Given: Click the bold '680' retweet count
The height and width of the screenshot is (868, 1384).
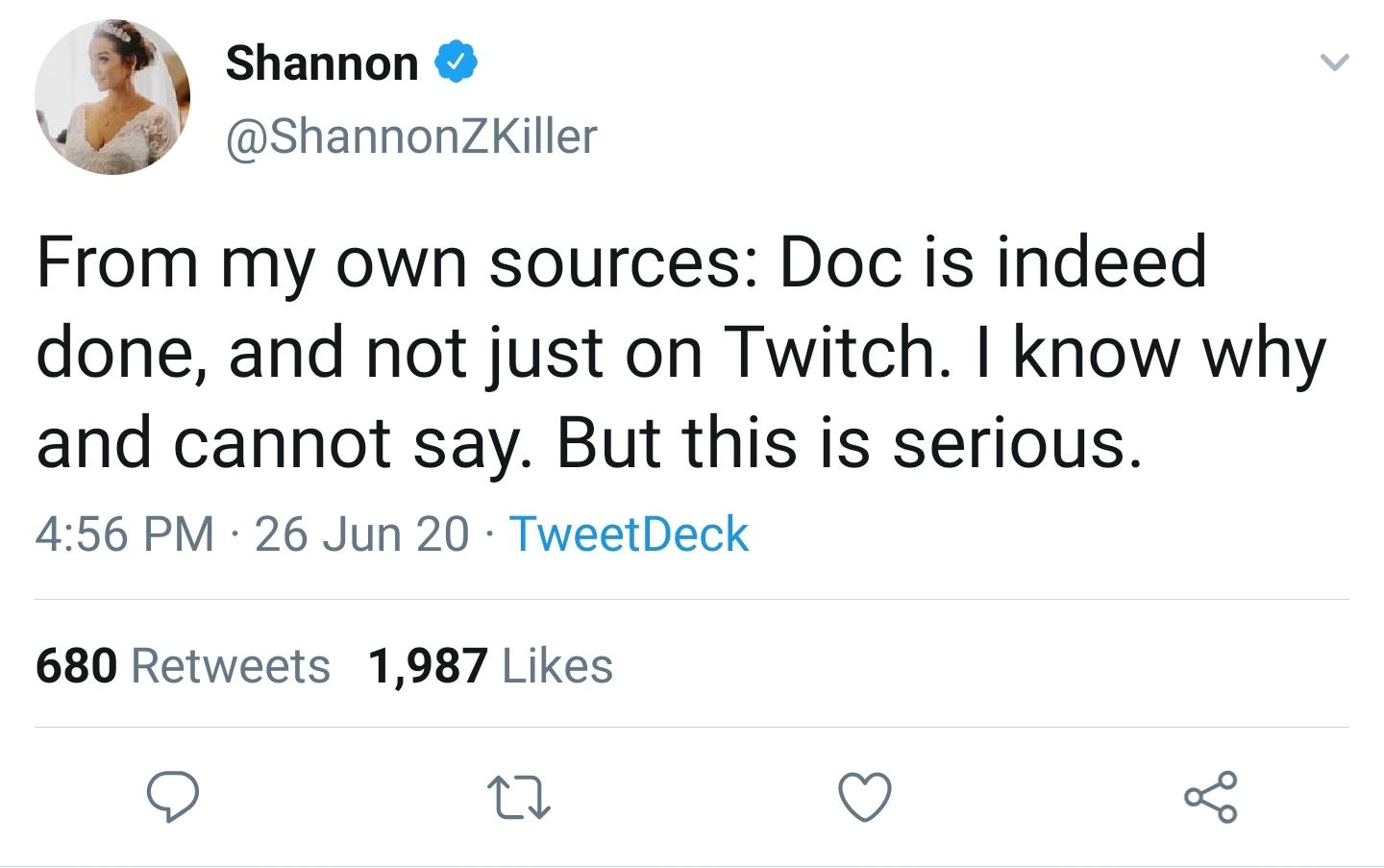Looking at the screenshot, I should point(77,666).
